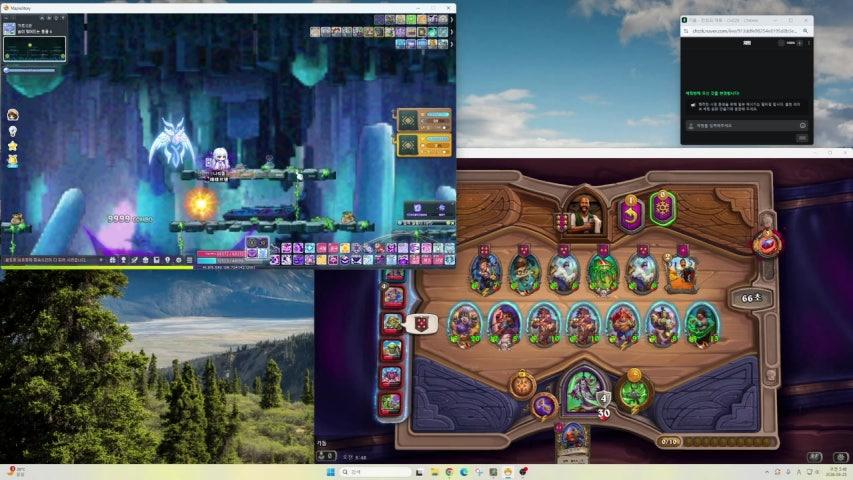Click the purple round button below the orange trinket
Viewport: 853px width, 480px height.
click(543, 405)
